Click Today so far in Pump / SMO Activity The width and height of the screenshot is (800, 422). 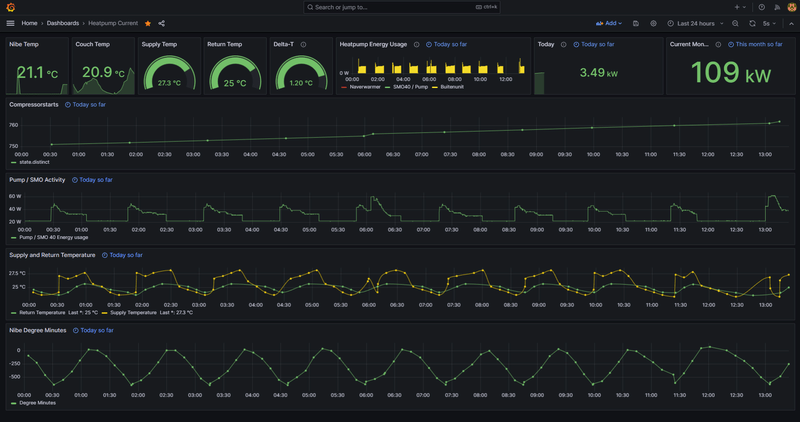point(92,180)
